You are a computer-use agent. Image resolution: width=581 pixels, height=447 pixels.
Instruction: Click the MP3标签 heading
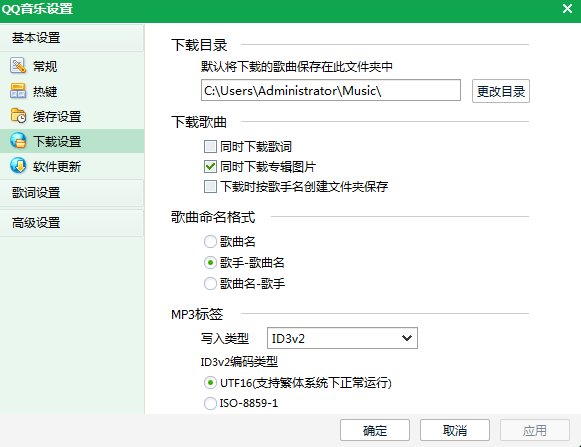197,314
